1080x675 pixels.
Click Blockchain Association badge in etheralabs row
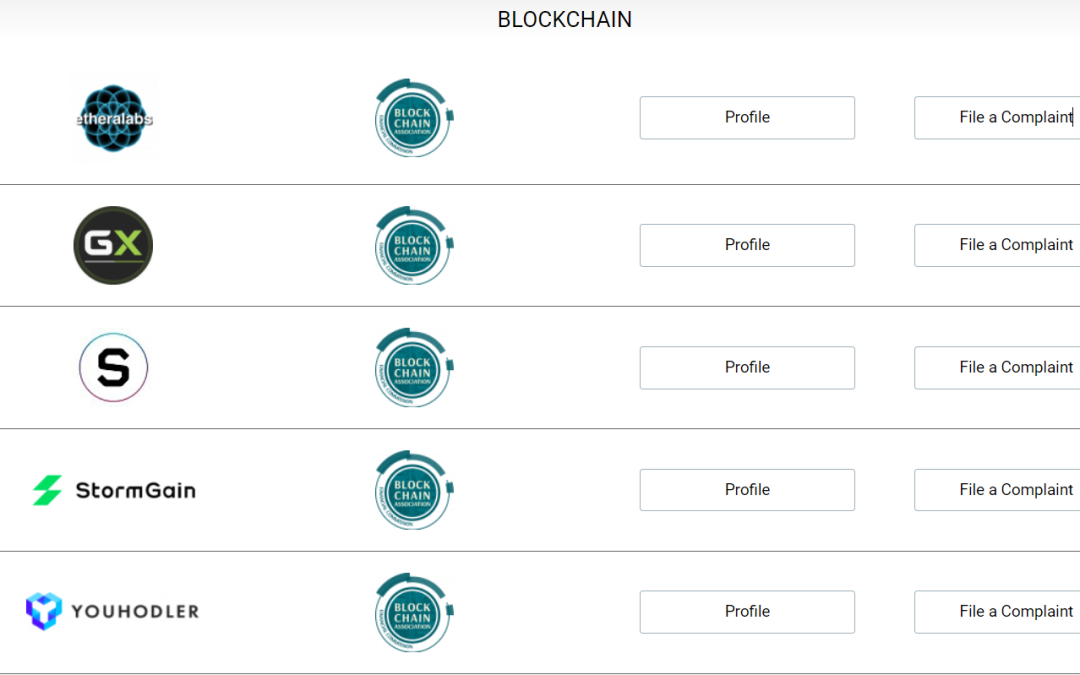[x=413, y=118]
